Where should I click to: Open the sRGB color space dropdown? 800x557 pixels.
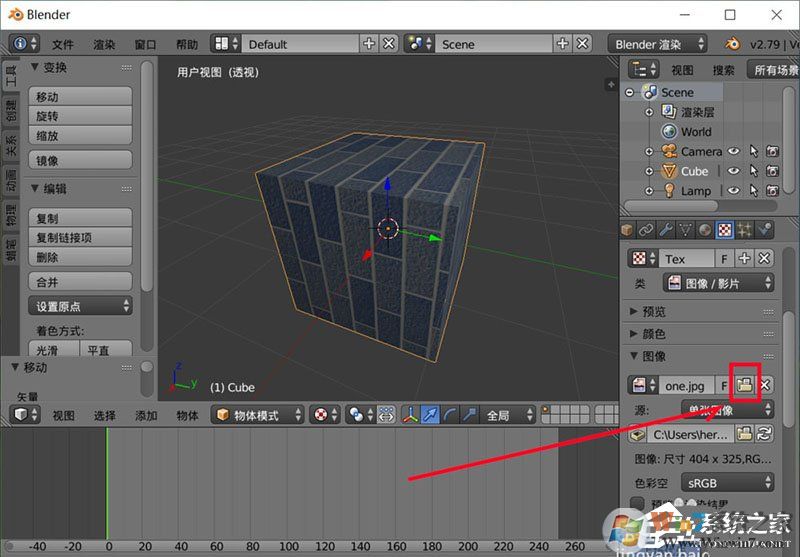[716, 483]
